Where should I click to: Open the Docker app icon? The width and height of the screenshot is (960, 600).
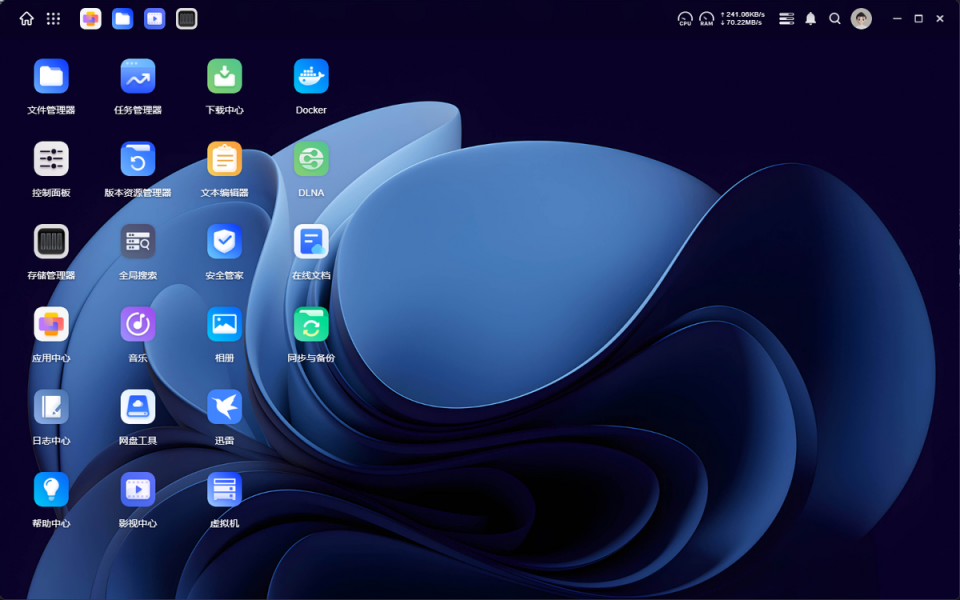(311, 77)
